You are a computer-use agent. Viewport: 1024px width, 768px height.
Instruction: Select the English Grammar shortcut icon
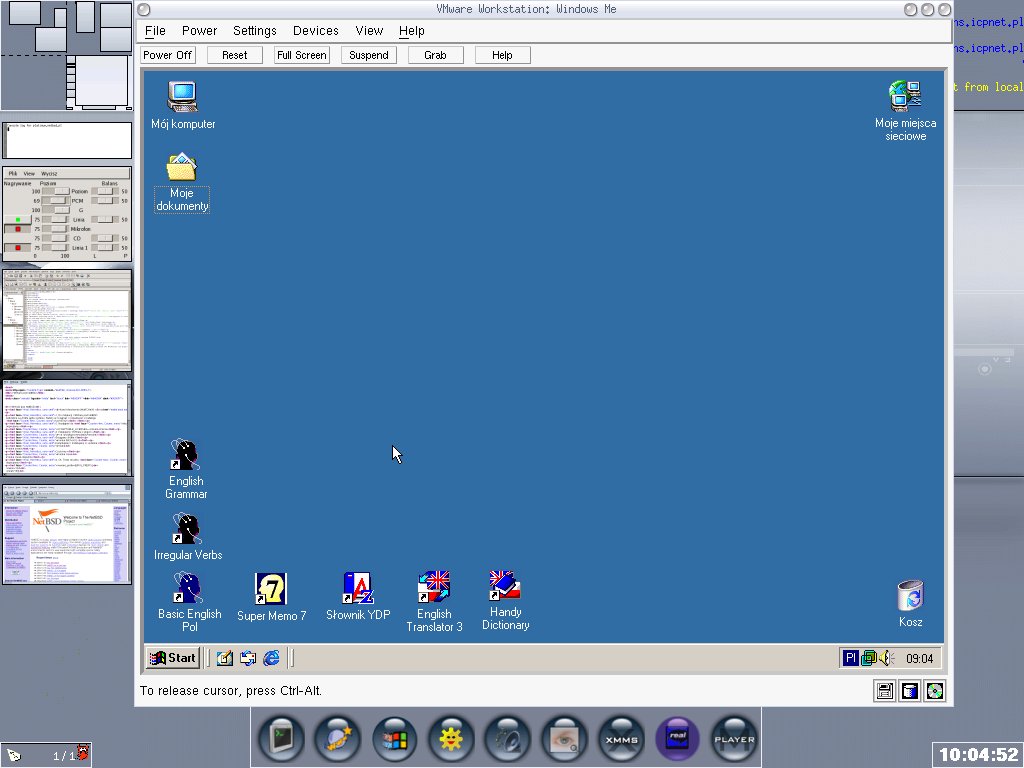(185, 469)
